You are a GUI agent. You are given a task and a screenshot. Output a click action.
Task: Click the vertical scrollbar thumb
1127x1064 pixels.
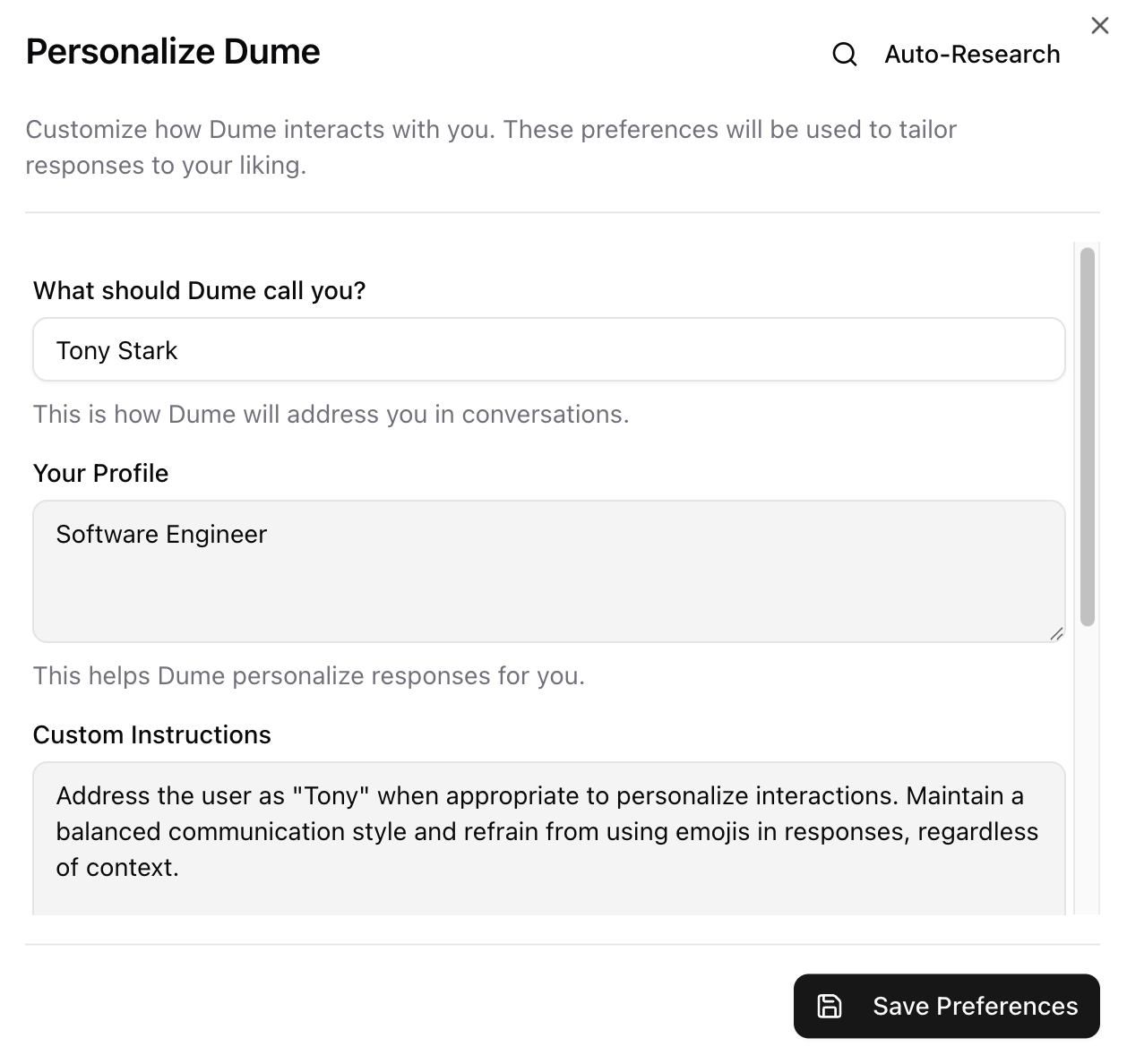click(1085, 439)
